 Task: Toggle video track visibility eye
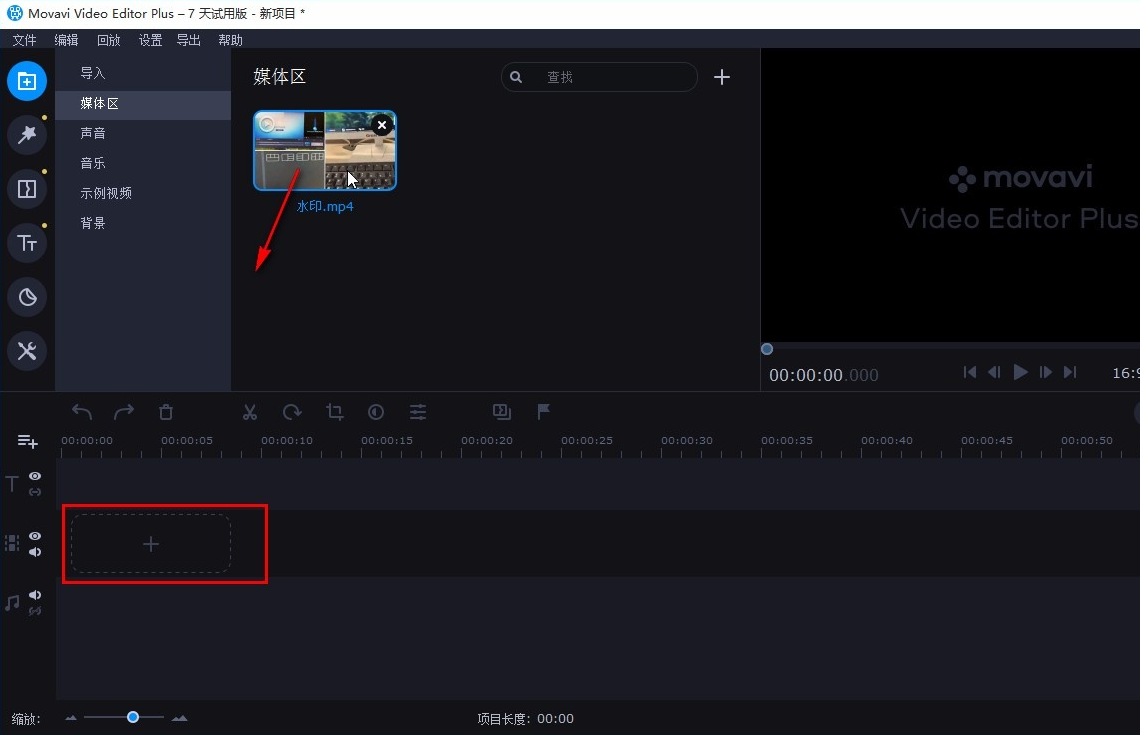(x=35, y=536)
